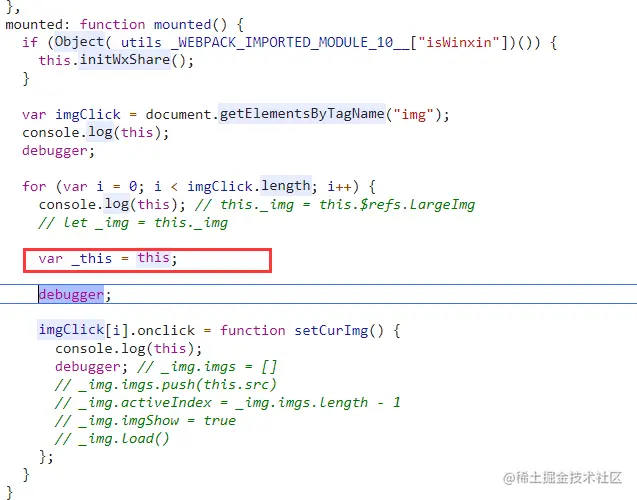This screenshot has width=637, height=500.
Task: Click the _img.activeIndex comment line
Action: [x=228, y=402]
